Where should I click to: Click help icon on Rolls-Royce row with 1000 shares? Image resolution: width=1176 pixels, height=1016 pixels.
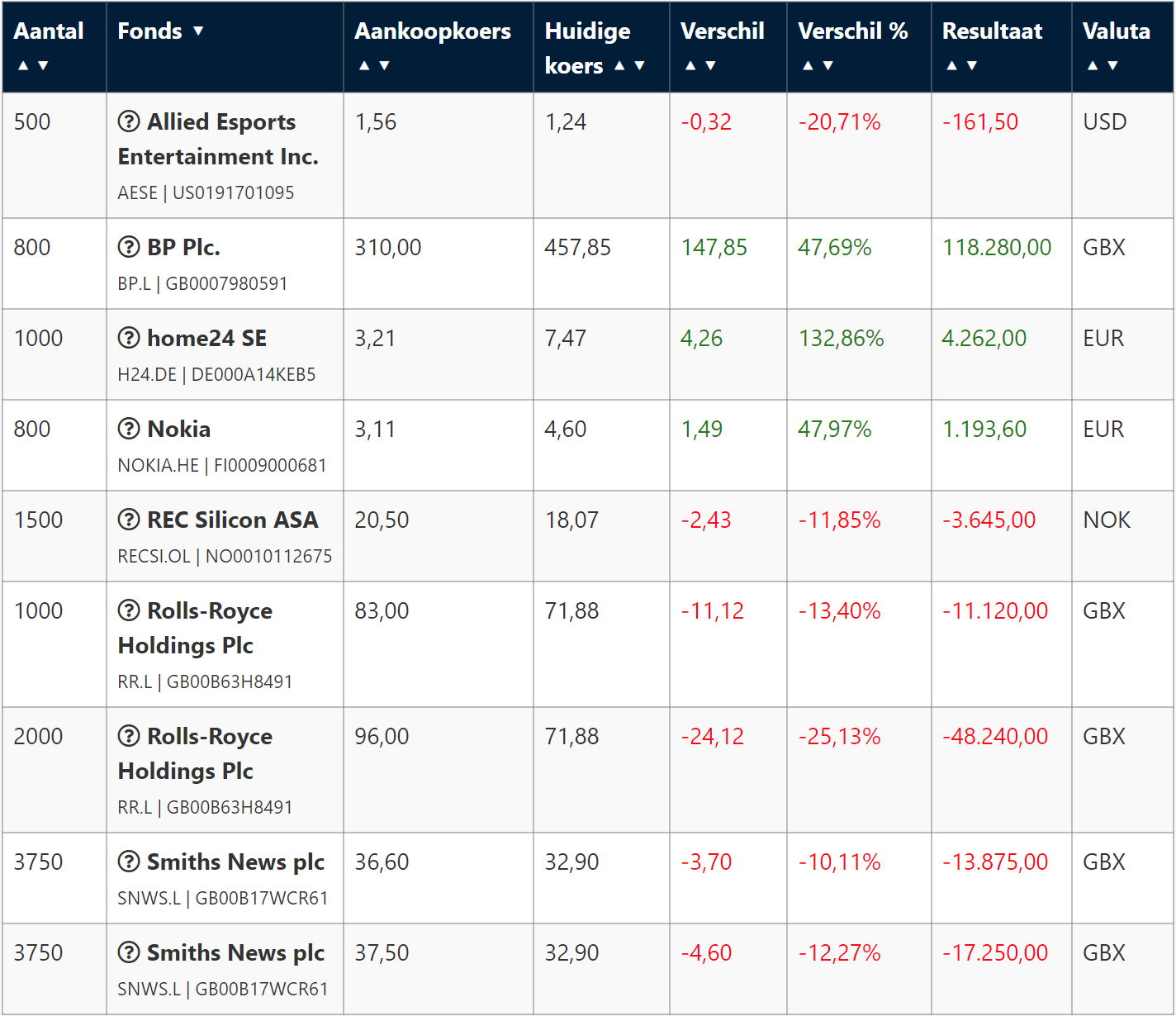[x=129, y=610]
